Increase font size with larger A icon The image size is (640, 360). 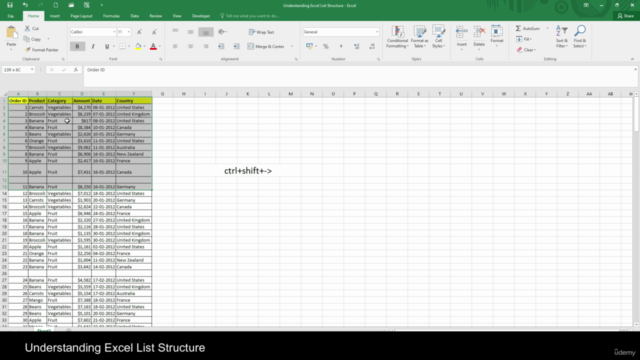(139, 32)
